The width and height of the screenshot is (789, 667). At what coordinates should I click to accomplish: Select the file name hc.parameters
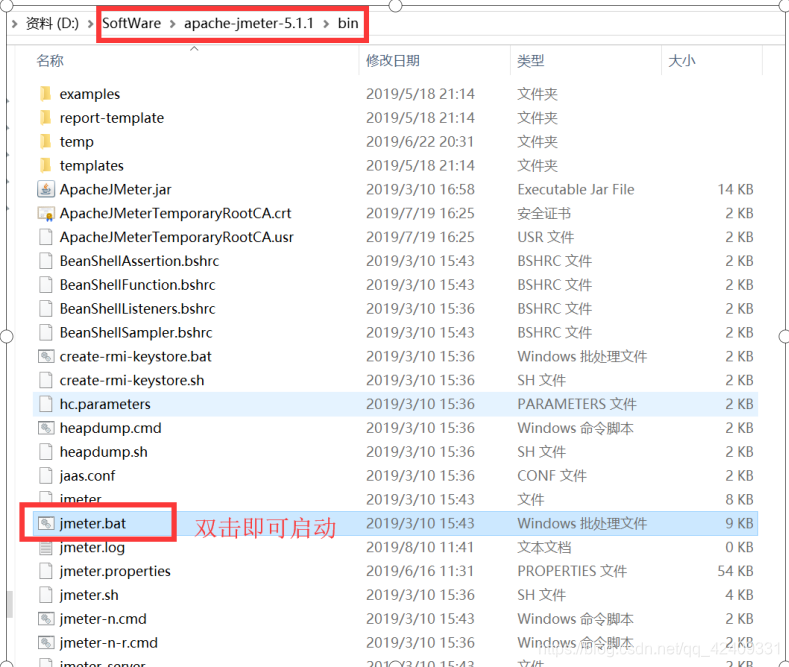pyautogui.click(x=105, y=404)
